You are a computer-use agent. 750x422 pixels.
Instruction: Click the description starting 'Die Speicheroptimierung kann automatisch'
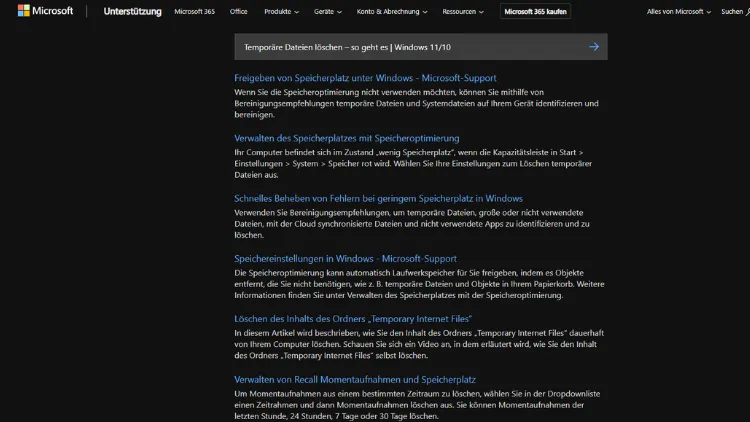point(419,284)
